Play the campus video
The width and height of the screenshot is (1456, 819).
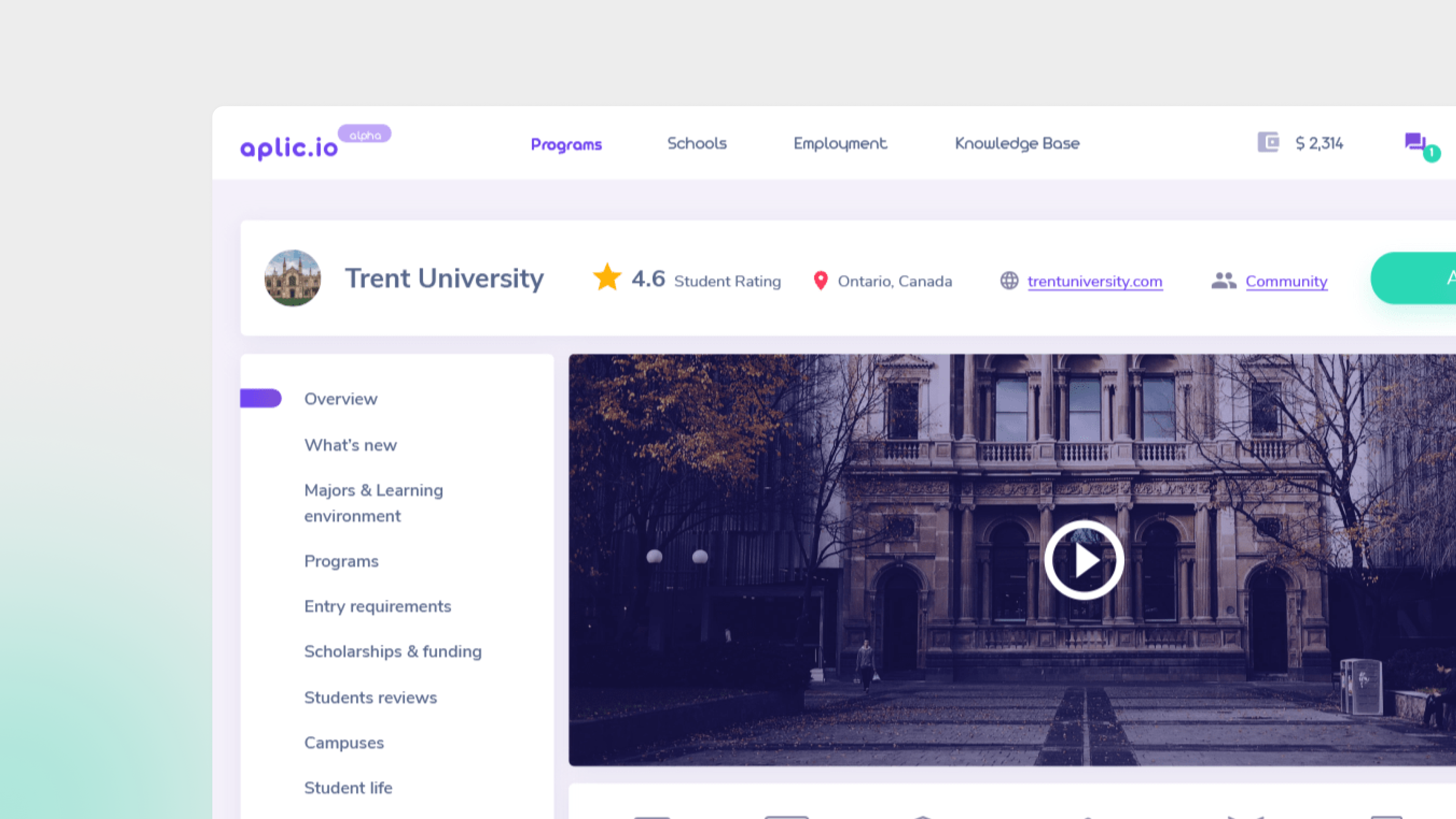(x=1084, y=560)
